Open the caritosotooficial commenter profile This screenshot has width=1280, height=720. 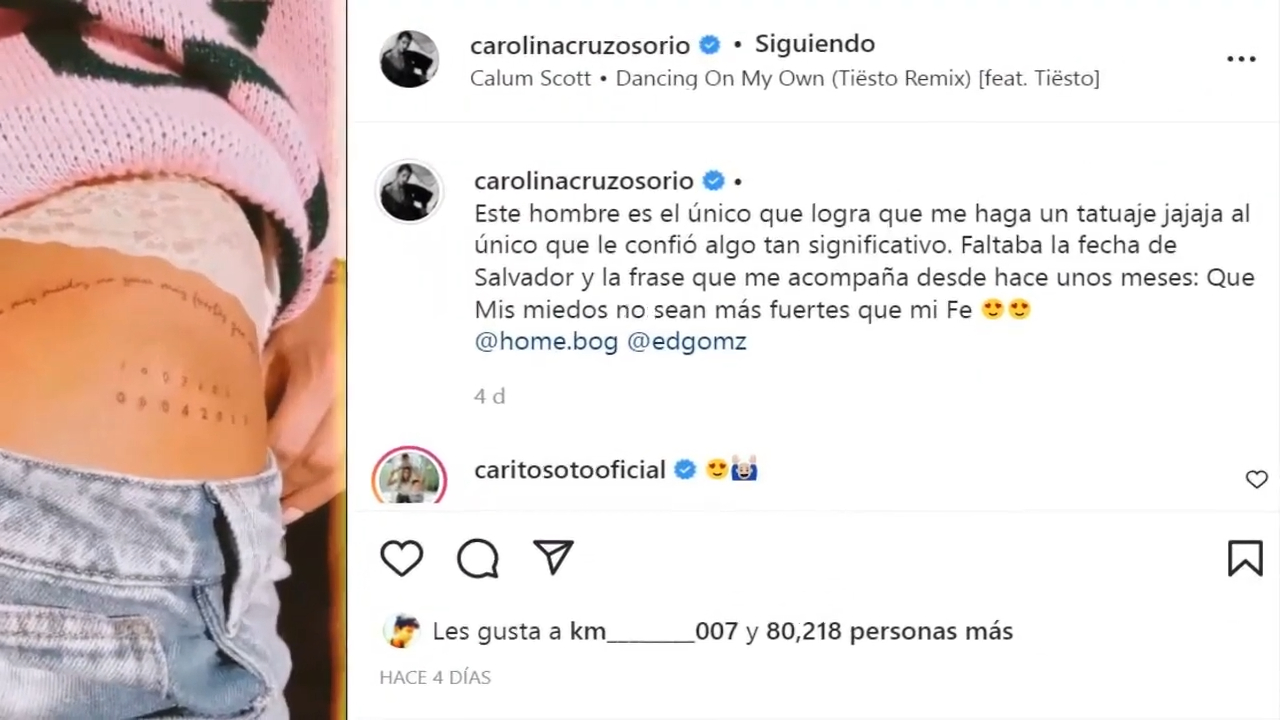point(570,470)
